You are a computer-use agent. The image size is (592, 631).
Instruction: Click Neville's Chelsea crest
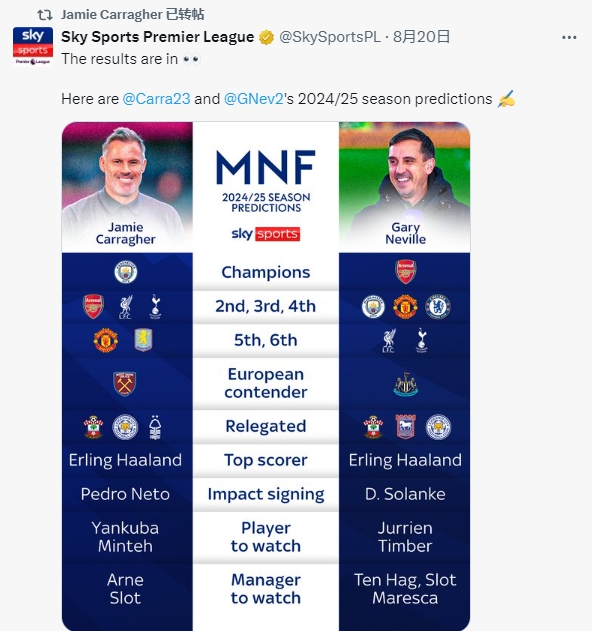coord(438,307)
